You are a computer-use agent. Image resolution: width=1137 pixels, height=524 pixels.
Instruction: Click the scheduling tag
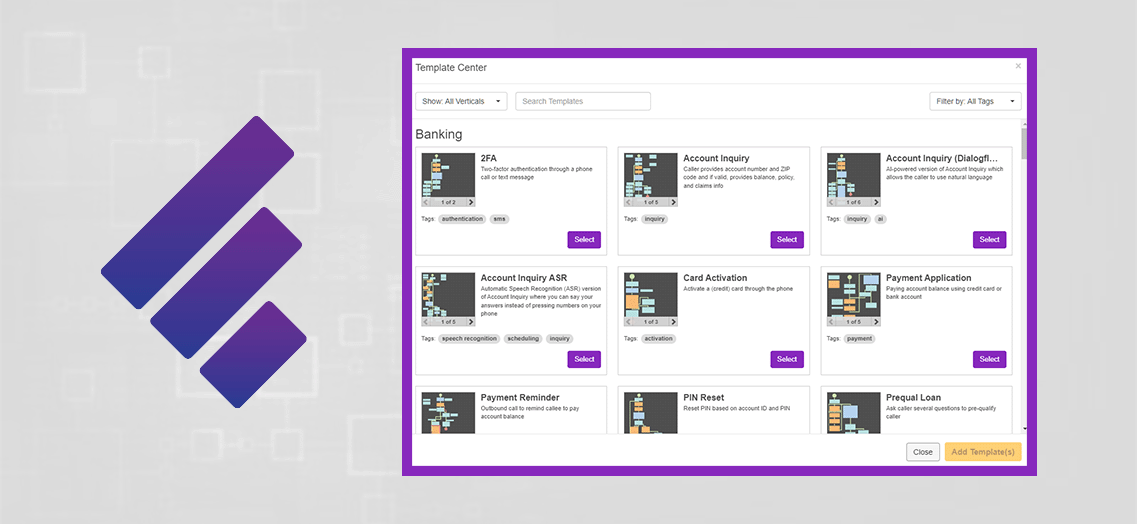tap(523, 338)
